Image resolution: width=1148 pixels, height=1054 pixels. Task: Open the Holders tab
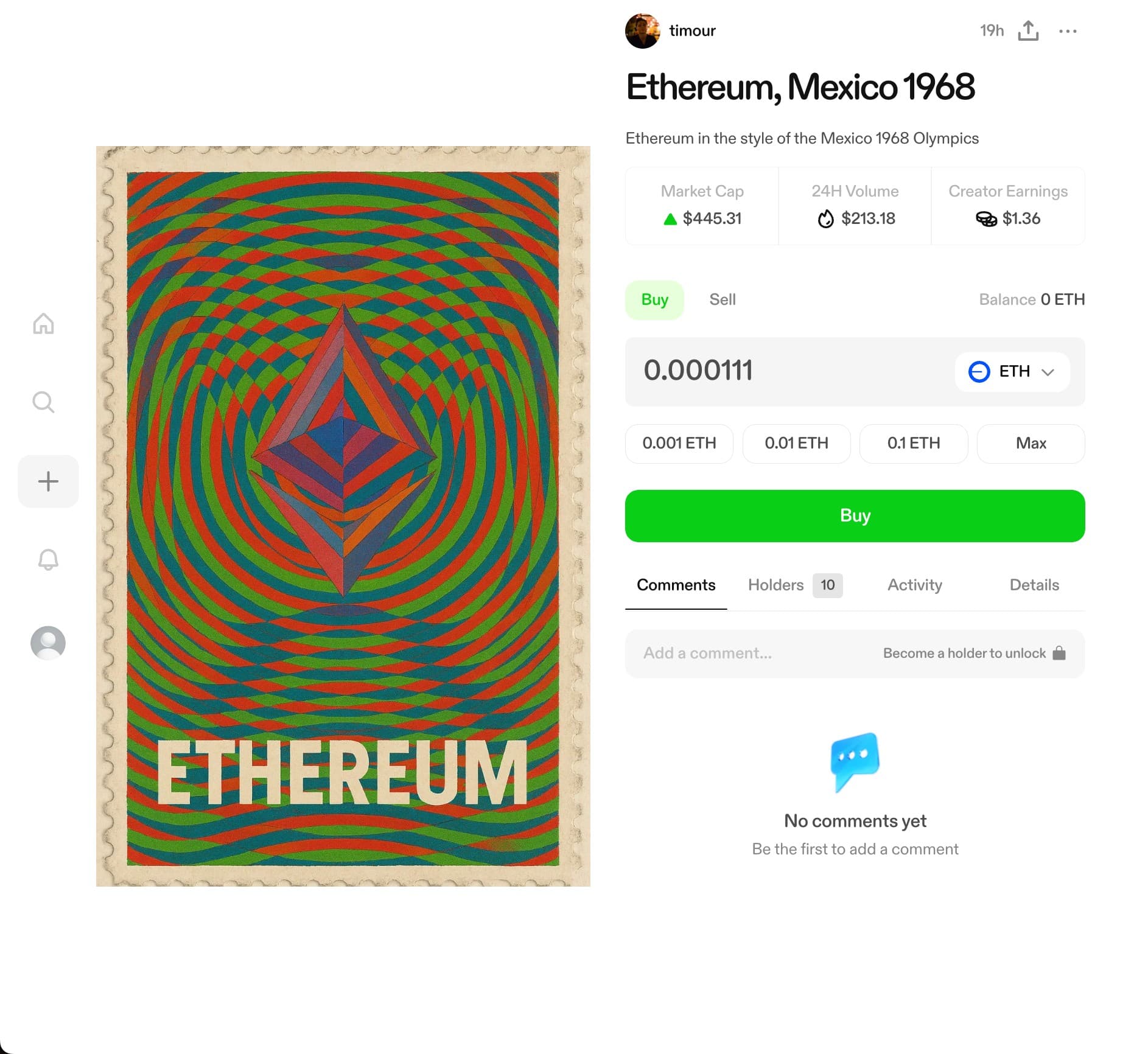pyautogui.click(x=795, y=585)
